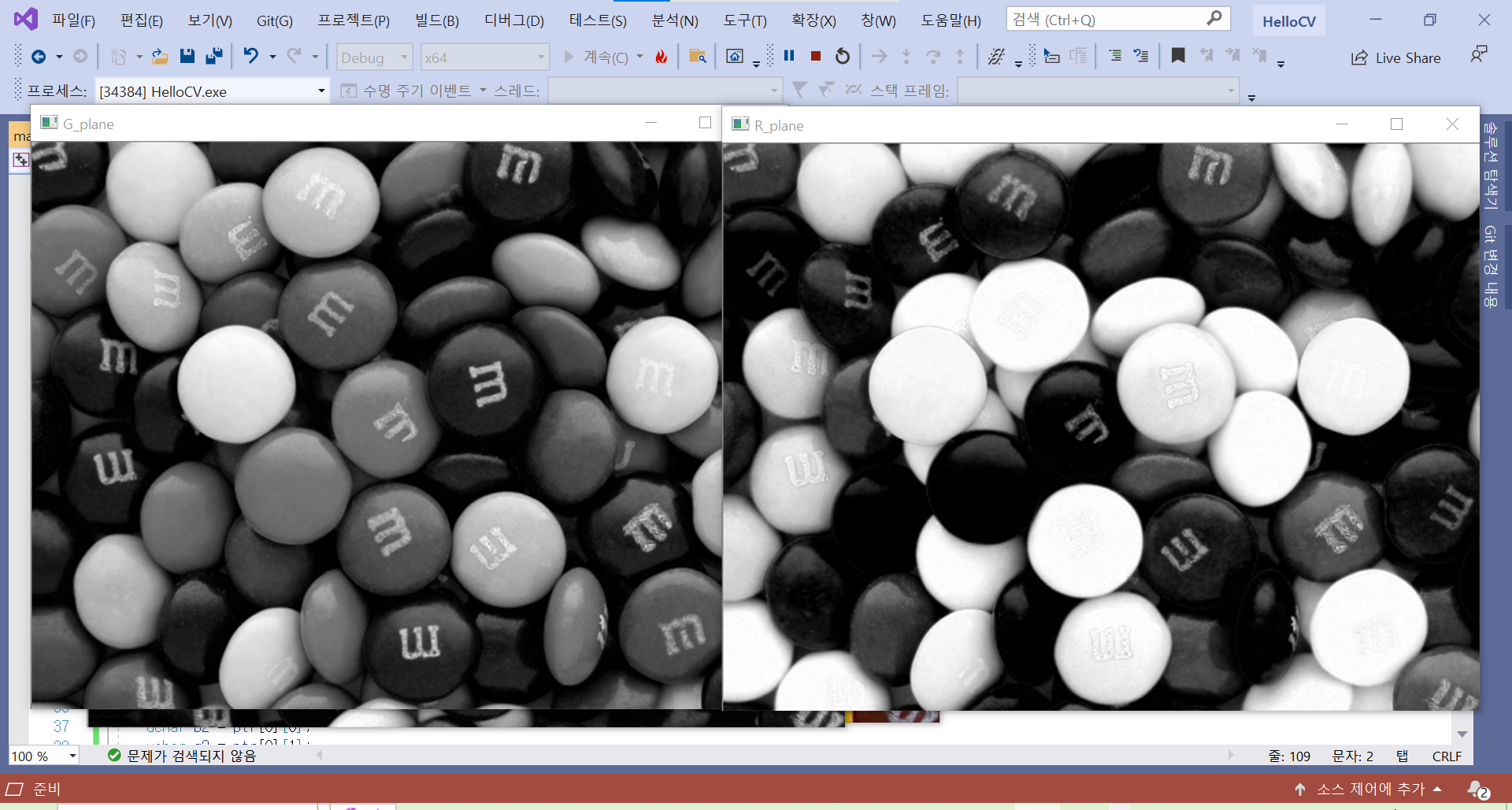Expand the 계속(C) dropdown arrow
The height and width of the screenshot is (810, 1512).
click(x=639, y=57)
